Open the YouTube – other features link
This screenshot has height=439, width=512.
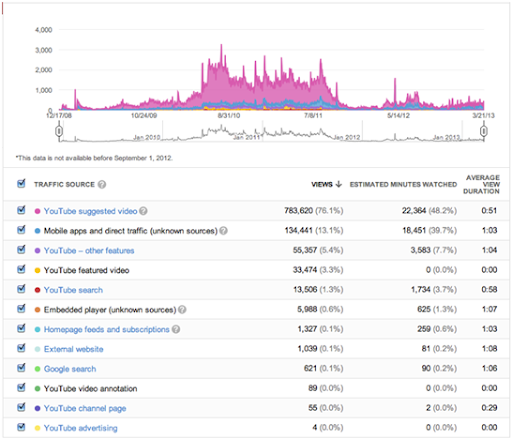[89, 250]
